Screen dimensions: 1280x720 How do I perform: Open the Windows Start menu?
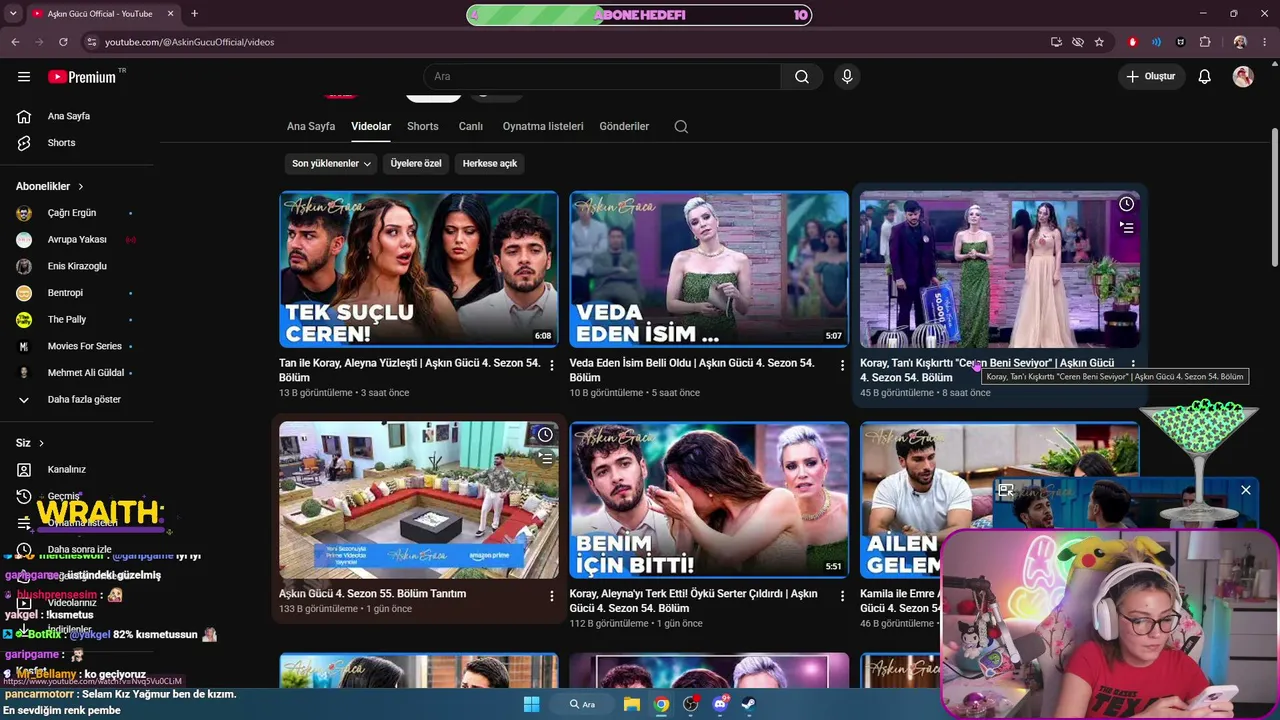(x=532, y=704)
